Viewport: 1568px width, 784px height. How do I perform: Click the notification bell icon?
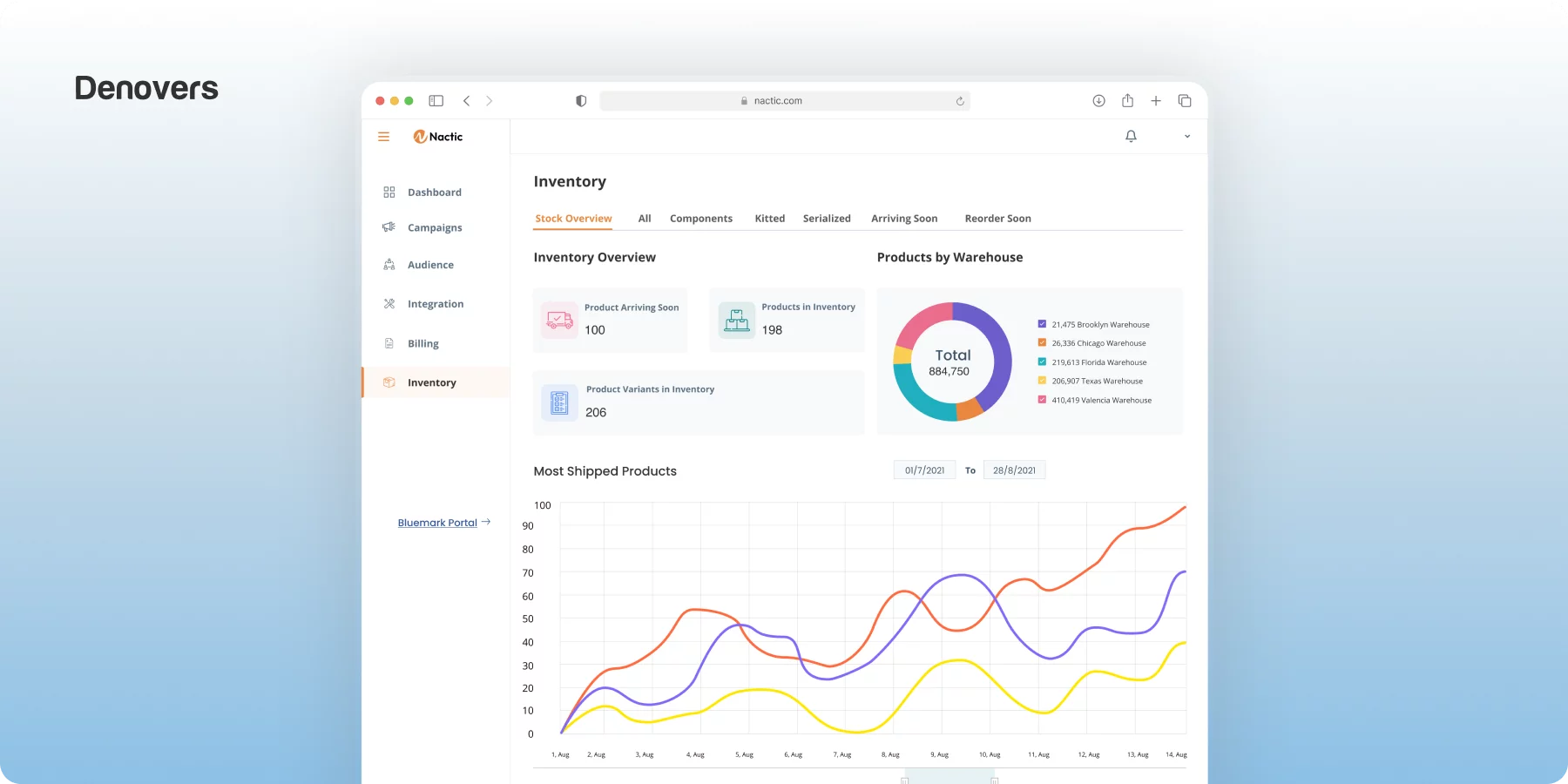(x=1131, y=137)
